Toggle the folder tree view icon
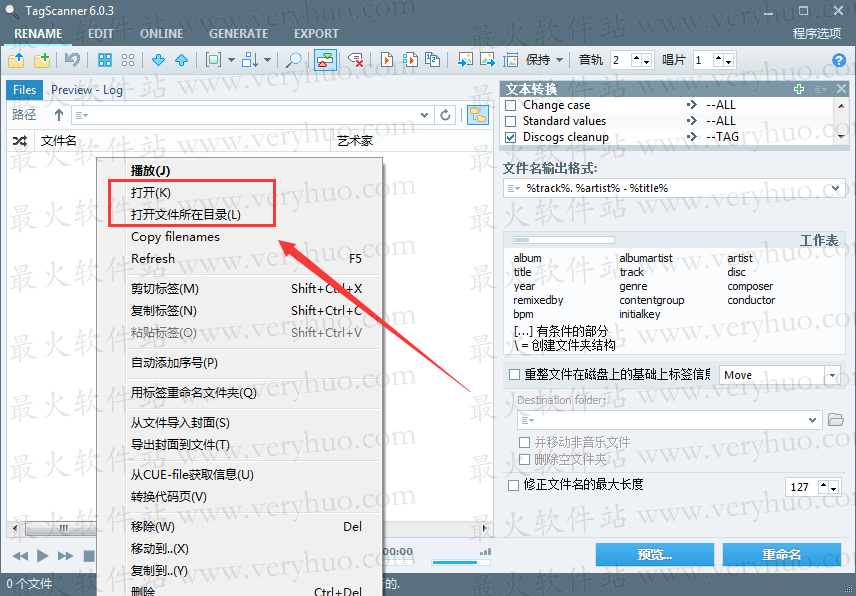856x596 pixels. [478, 115]
